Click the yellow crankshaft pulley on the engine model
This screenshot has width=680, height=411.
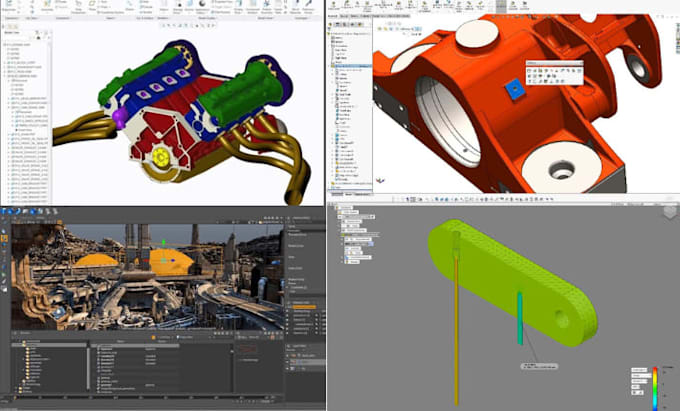tap(160, 157)
